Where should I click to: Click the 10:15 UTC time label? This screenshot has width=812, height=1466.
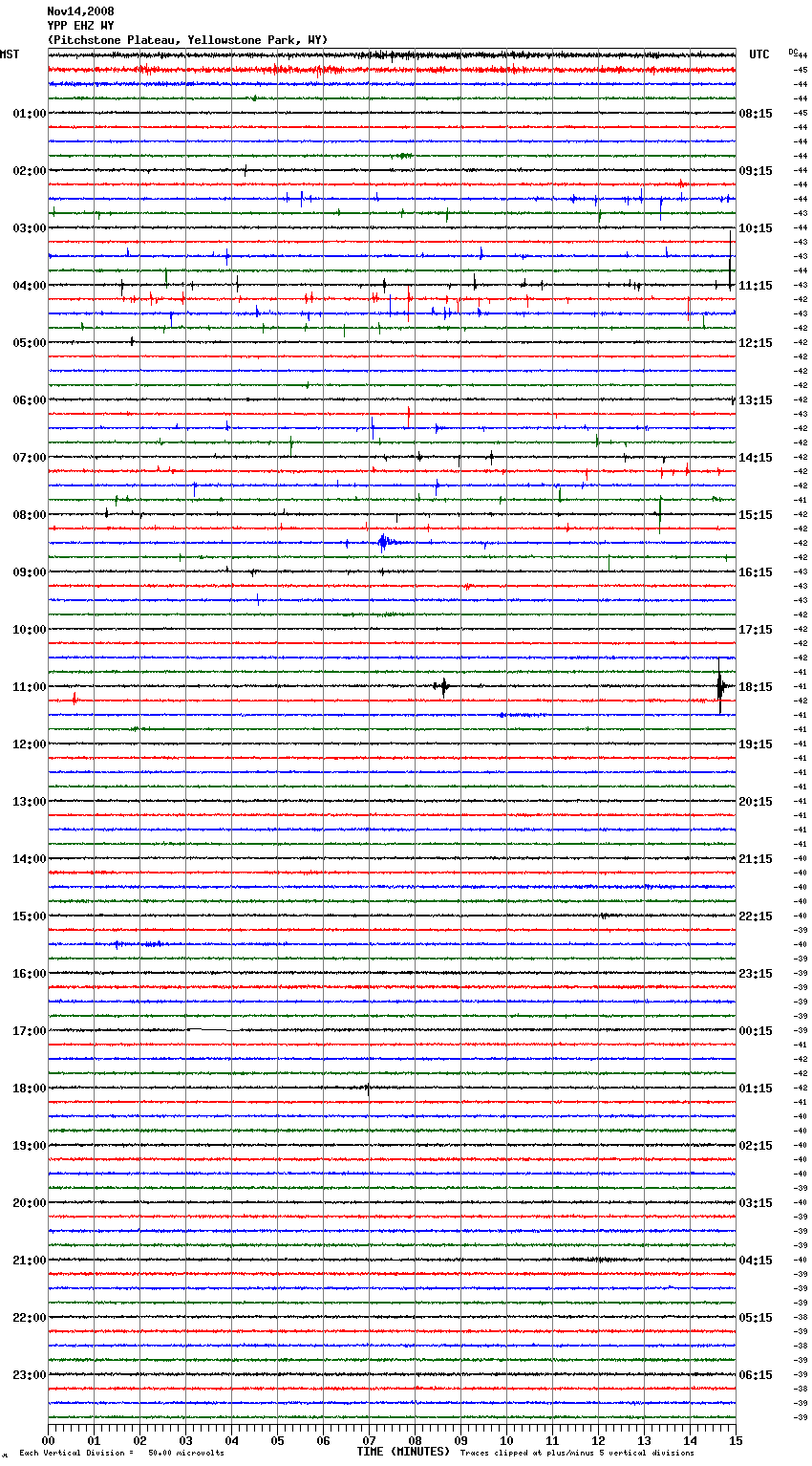[x=756, y=228]
